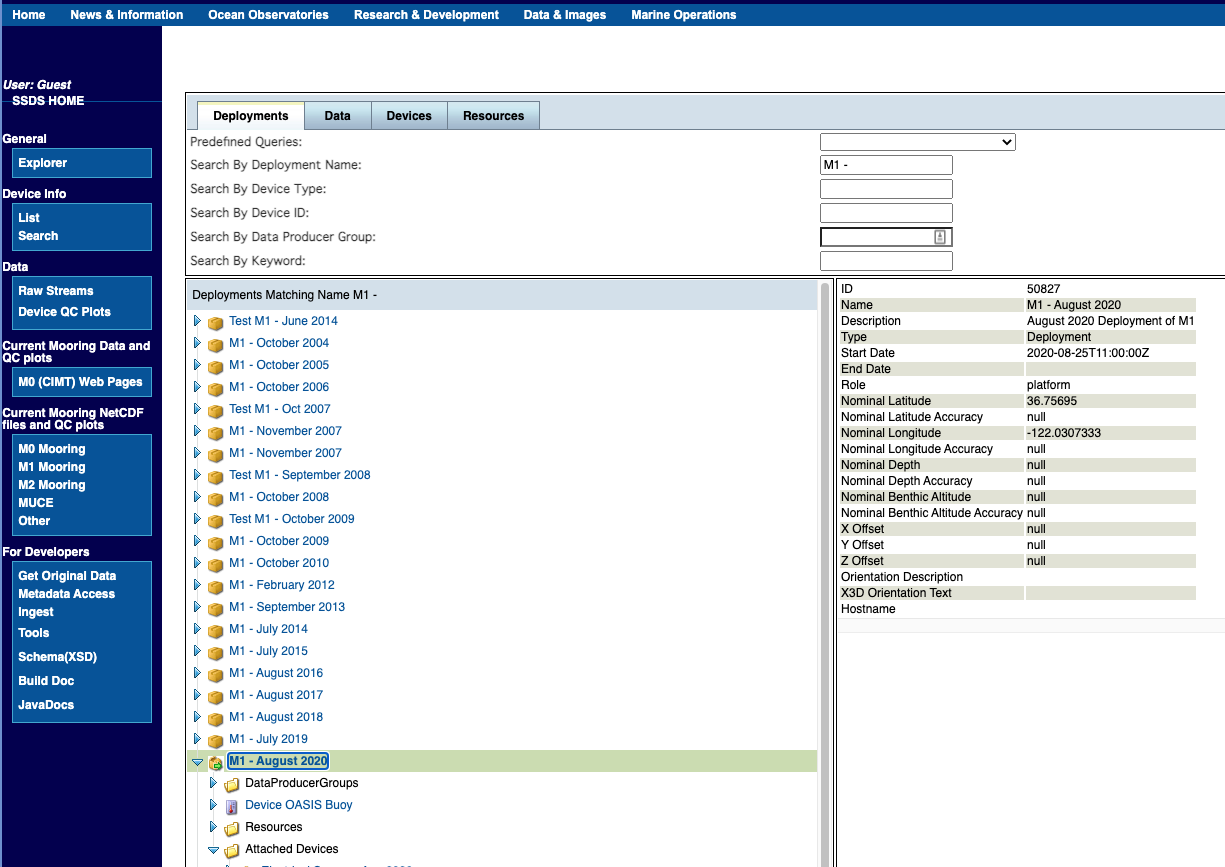
Task: Click the deployments list vertical scrollbar
Action: [x=825, y=500]
